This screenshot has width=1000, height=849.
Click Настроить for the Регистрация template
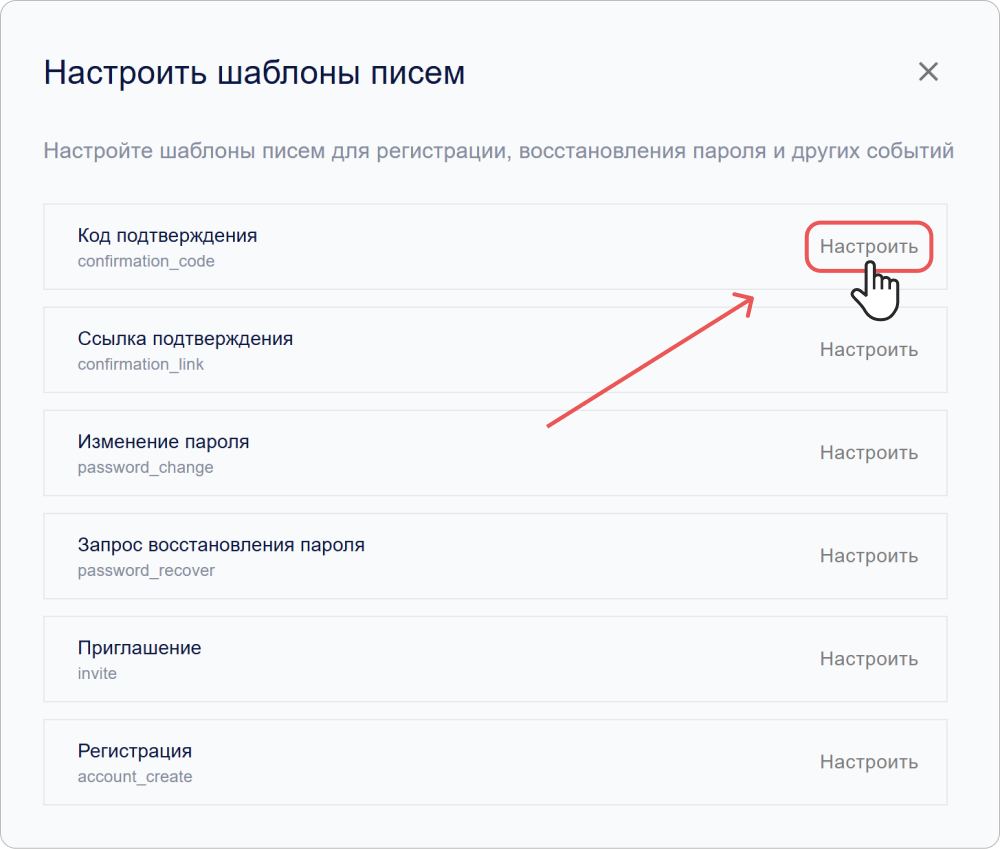pyautogui.click(x=868, y=761)
